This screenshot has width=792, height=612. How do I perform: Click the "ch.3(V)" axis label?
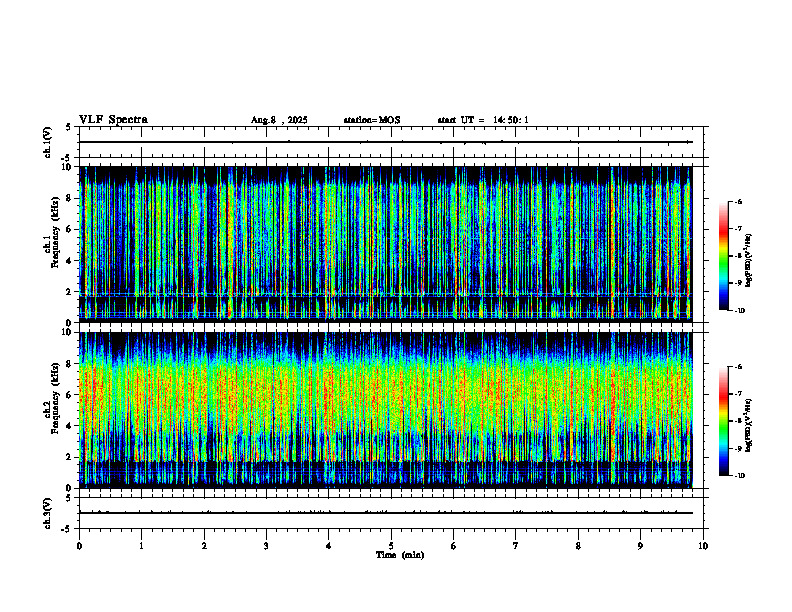47,513
